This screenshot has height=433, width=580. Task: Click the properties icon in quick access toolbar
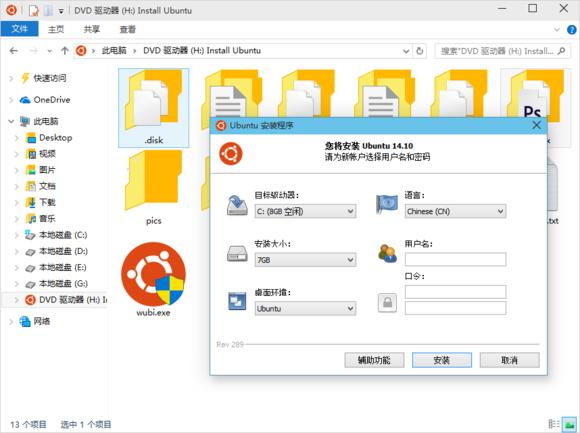(33, 10)
